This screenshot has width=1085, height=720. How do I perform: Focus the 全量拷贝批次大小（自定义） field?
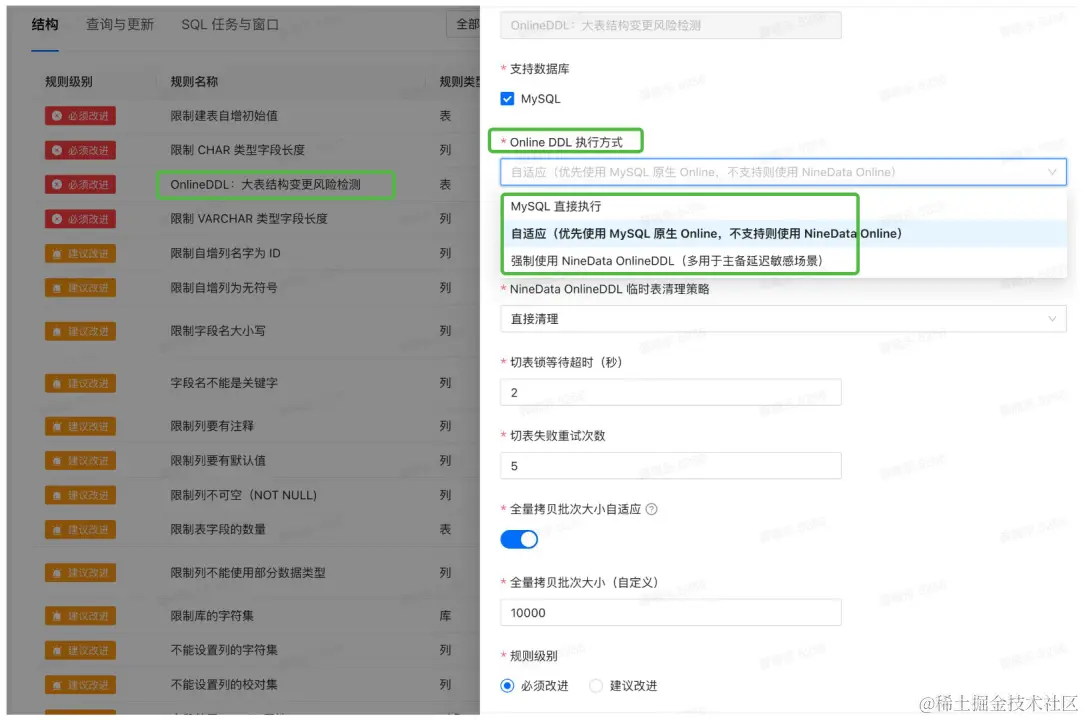tap(671, 612)
